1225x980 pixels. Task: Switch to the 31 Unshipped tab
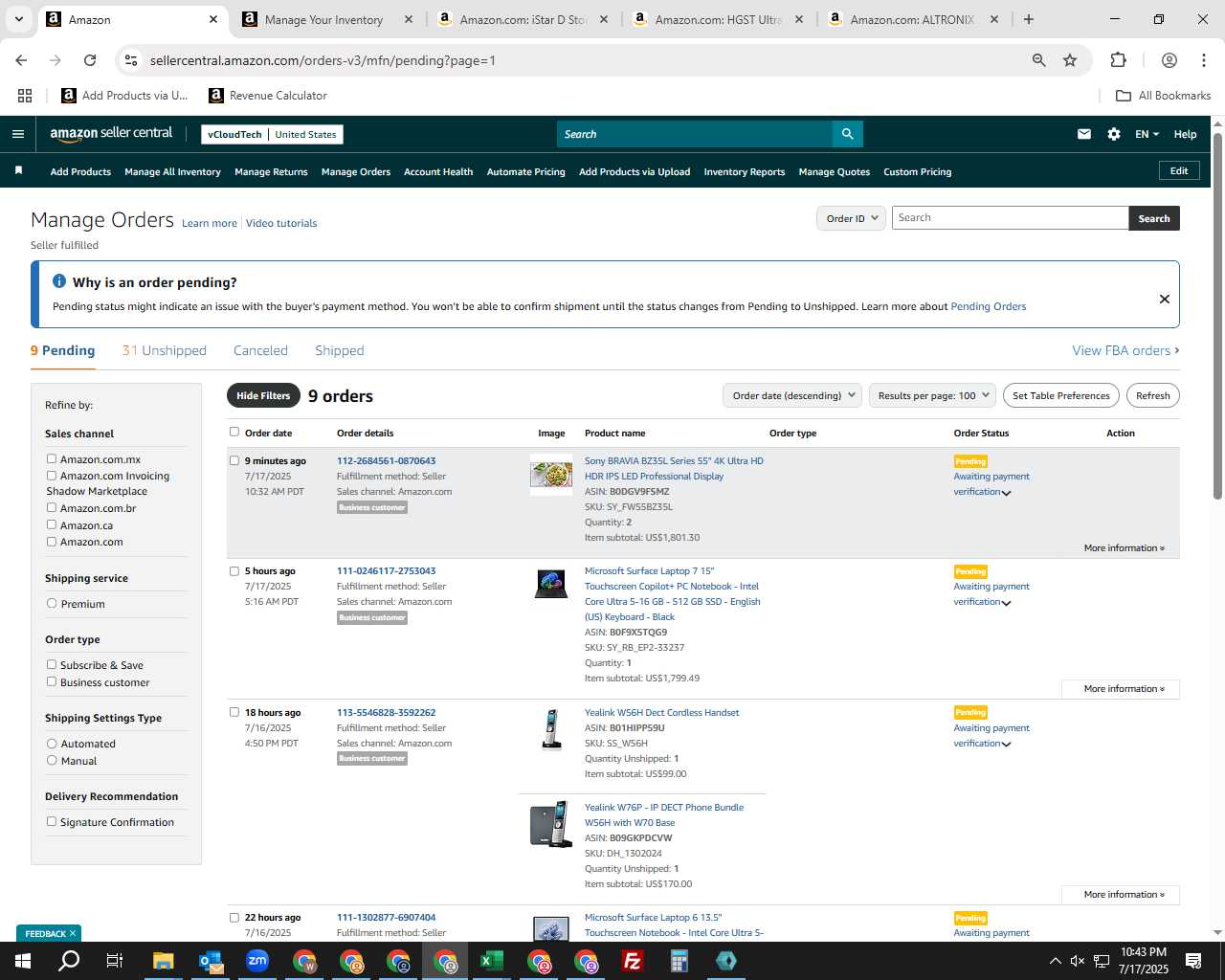click(165, 350)
